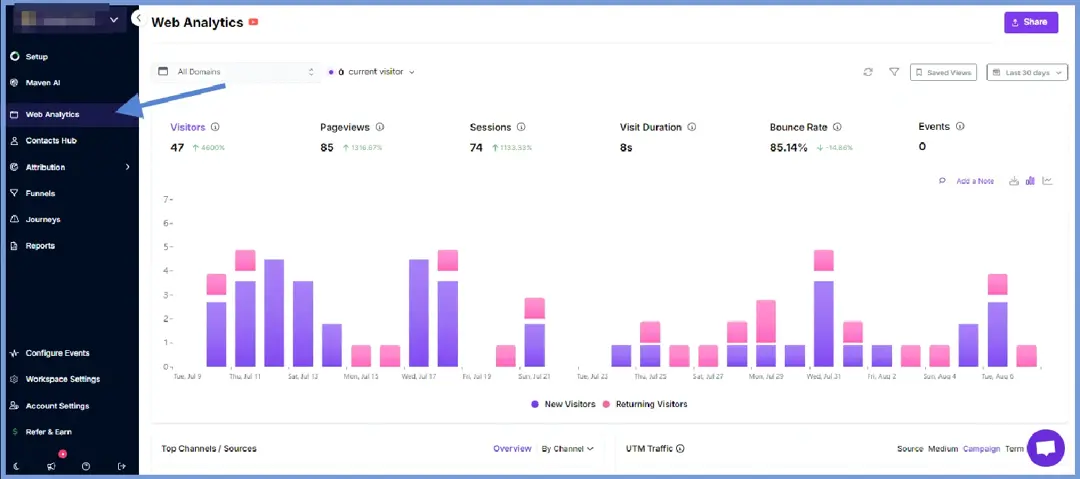Select the Source UTM tab
This screenshot has width=1080, height=479.
910,449
